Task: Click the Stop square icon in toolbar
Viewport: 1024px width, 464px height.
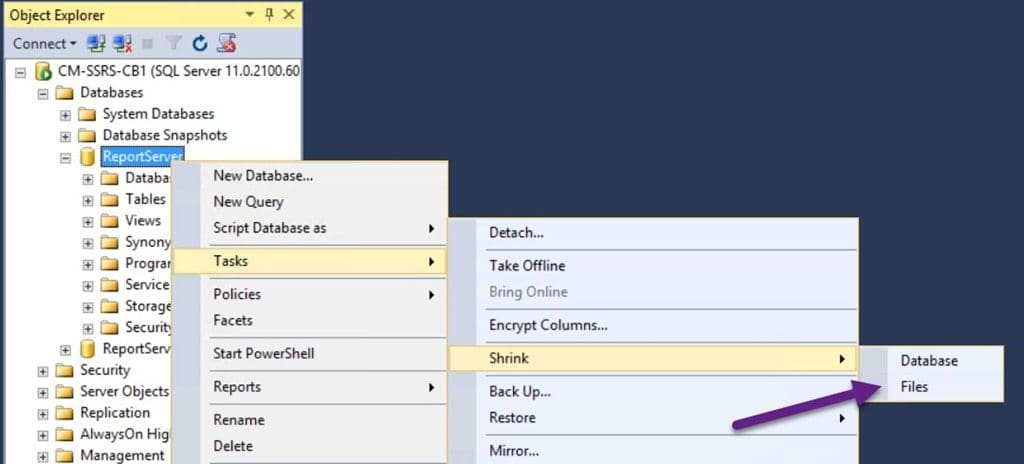Action: click(x=148, y=44)
